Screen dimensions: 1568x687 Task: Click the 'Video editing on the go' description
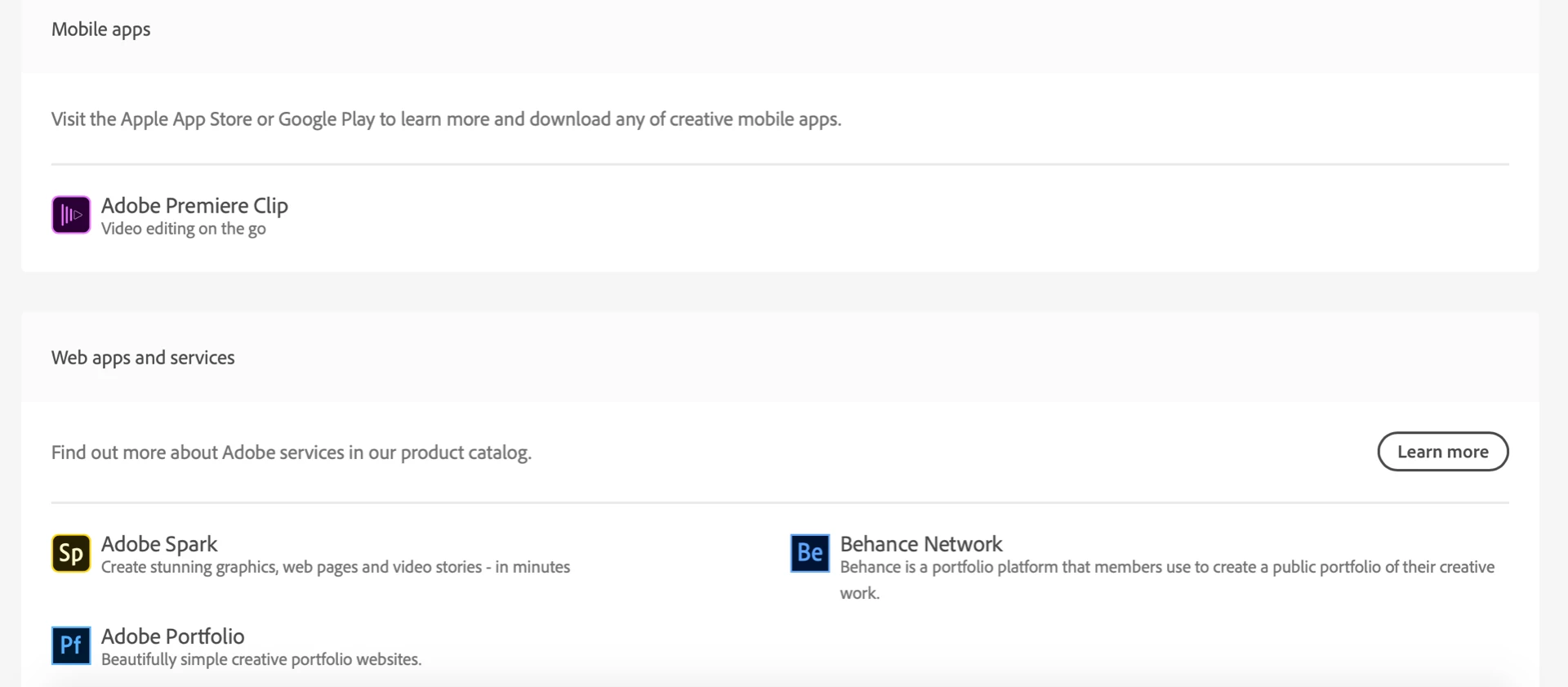[184, 229]
